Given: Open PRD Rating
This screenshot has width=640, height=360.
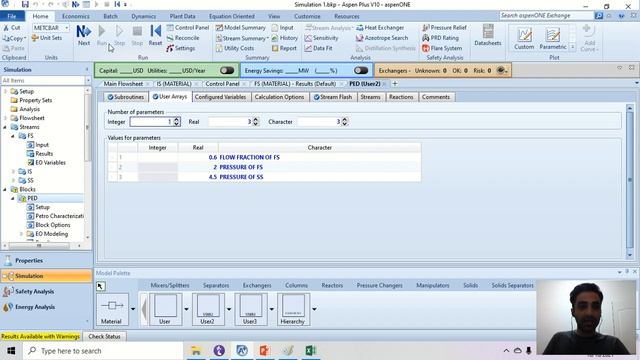Looking at the screenshot, I should 440,38.
